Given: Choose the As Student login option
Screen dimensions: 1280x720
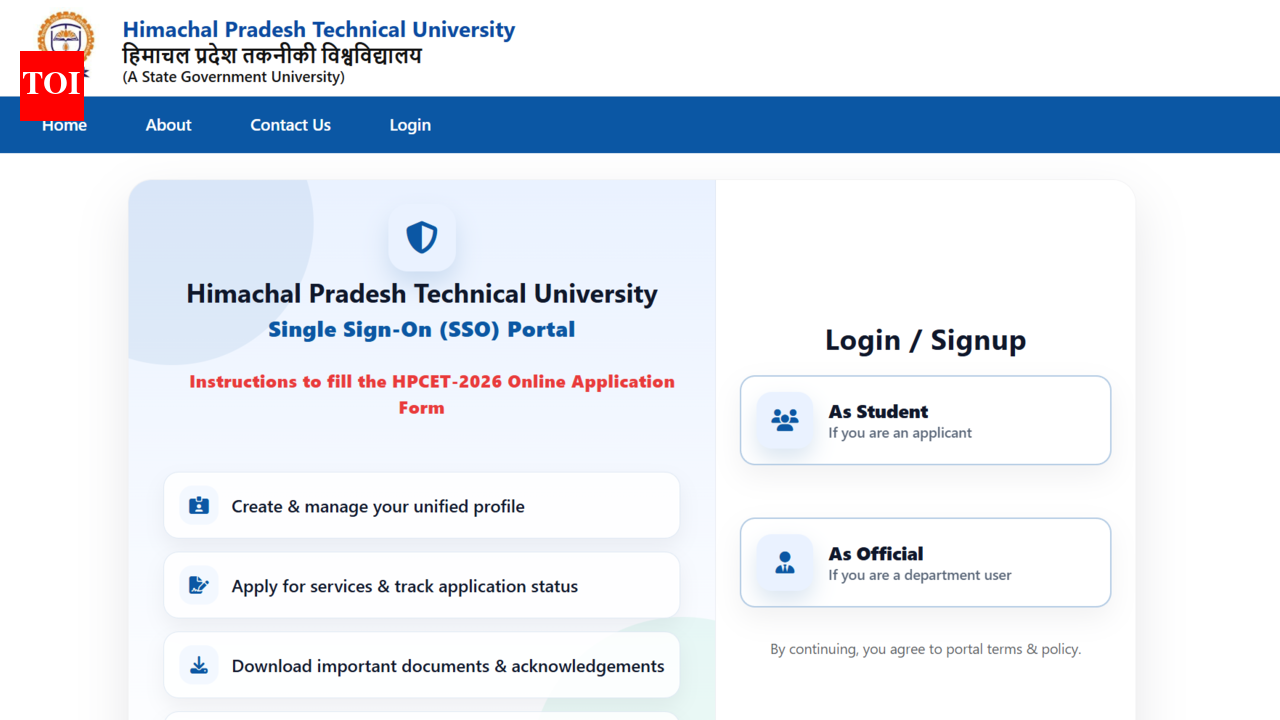Looking at the screenshot, I should coord(925,420).
